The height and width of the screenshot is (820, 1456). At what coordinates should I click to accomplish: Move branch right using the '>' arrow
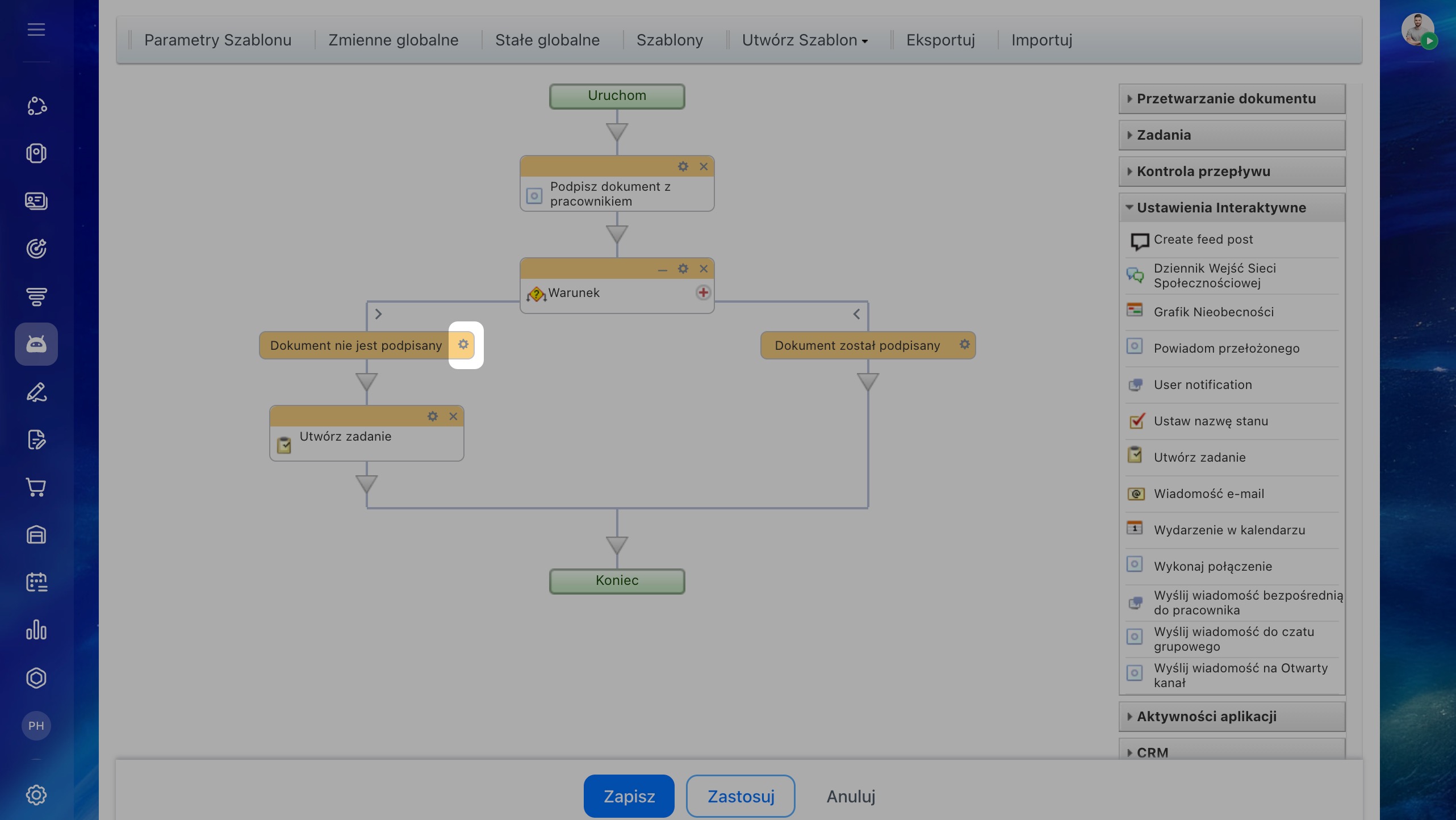pos(378,314)
